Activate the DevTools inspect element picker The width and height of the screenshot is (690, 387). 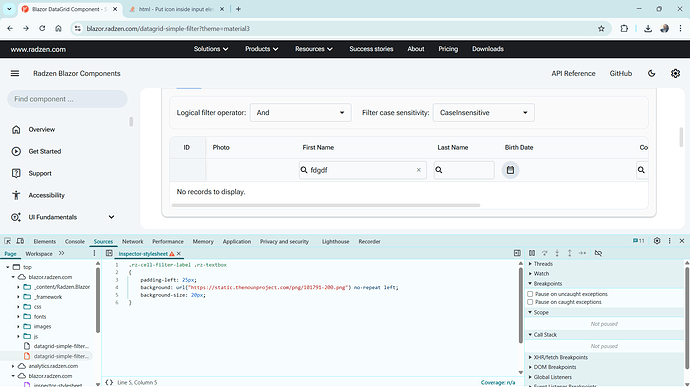(7, 241)
